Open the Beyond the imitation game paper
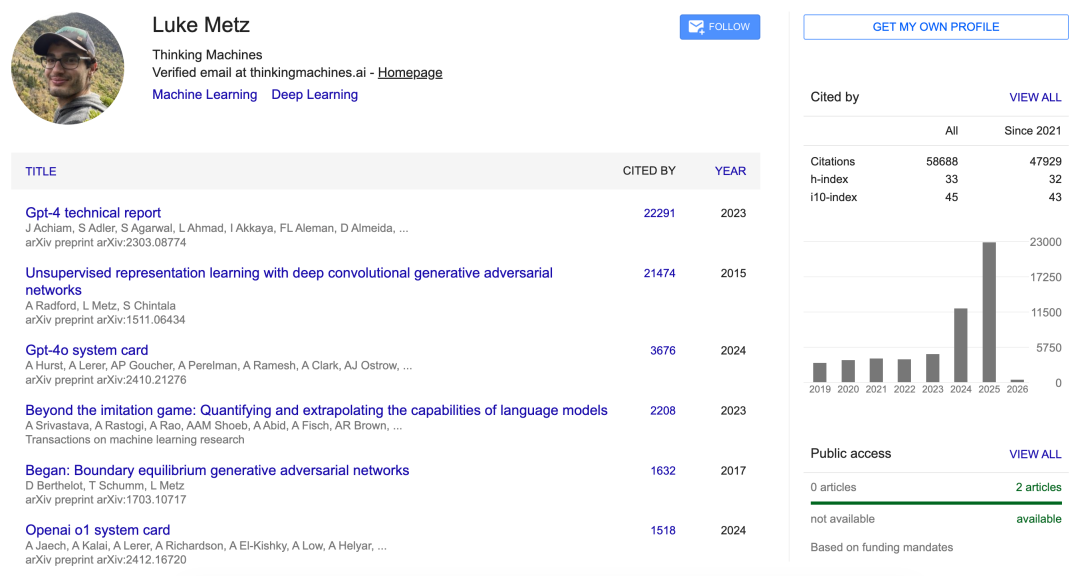The height and width of the screenshot is (576, 1080). point(316,410)
